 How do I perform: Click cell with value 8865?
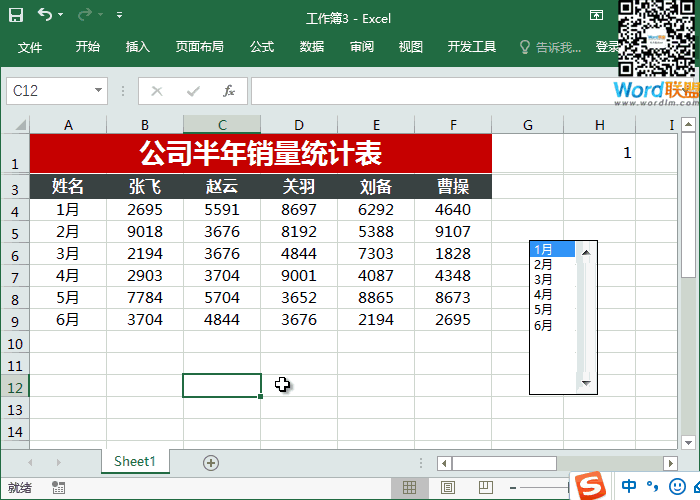click(376, 298)
